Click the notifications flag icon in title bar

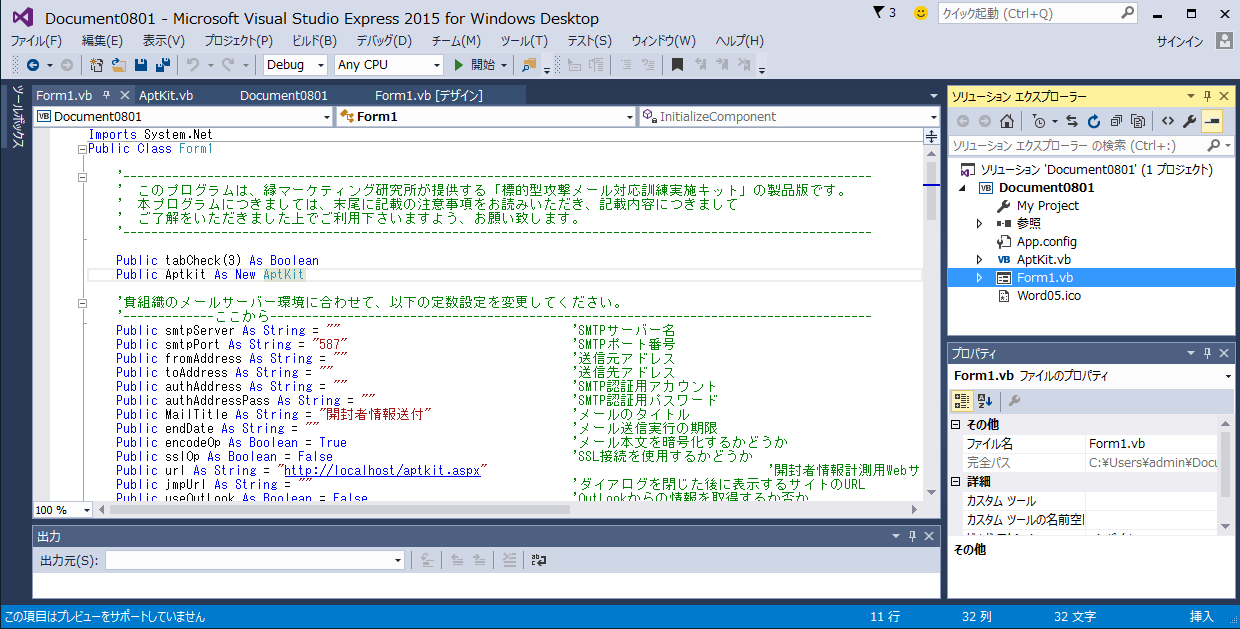[880, 13]
